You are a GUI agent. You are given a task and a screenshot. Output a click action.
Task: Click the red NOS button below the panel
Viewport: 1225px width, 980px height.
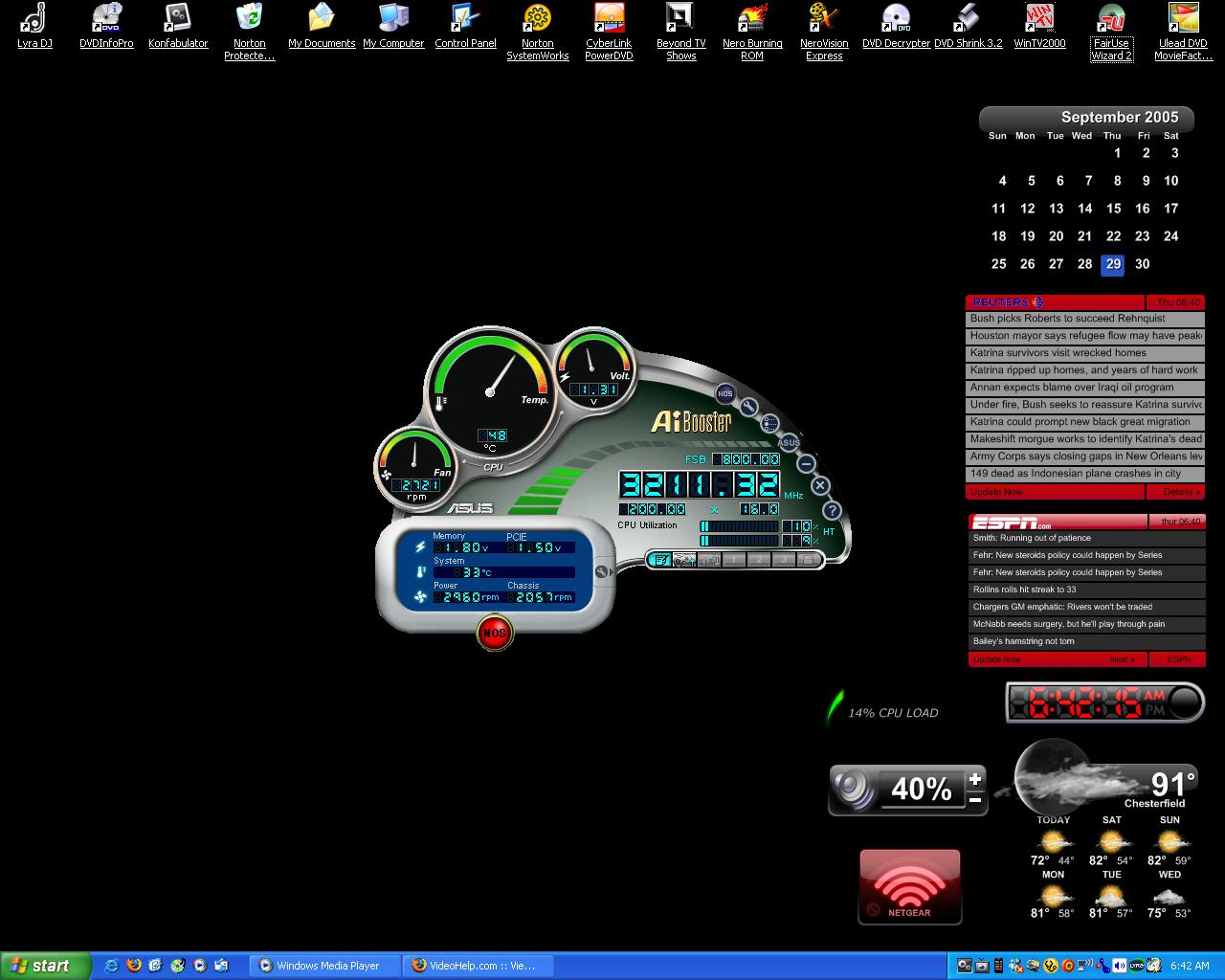[x=494, y=633]
